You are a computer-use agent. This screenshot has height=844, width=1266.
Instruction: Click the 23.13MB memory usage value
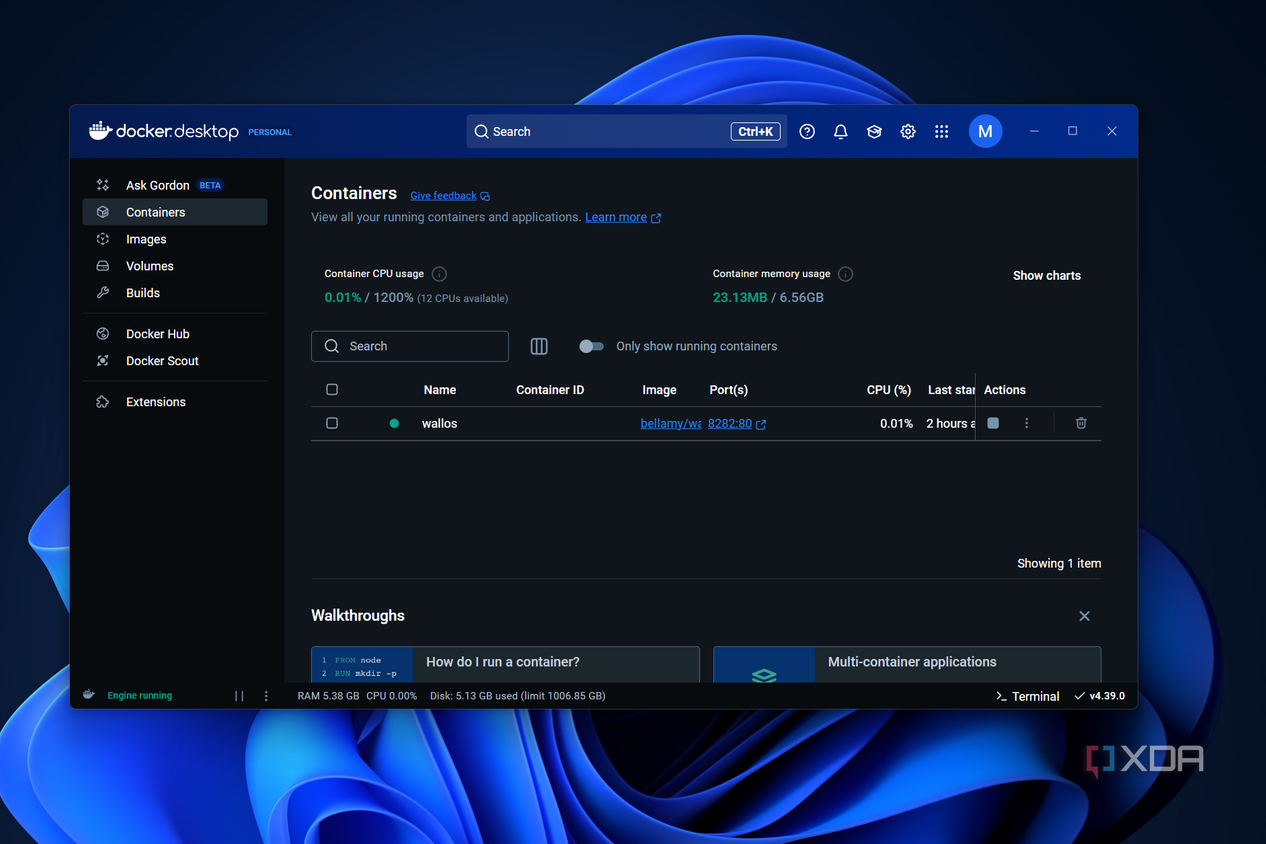click(x=740, y=297)
